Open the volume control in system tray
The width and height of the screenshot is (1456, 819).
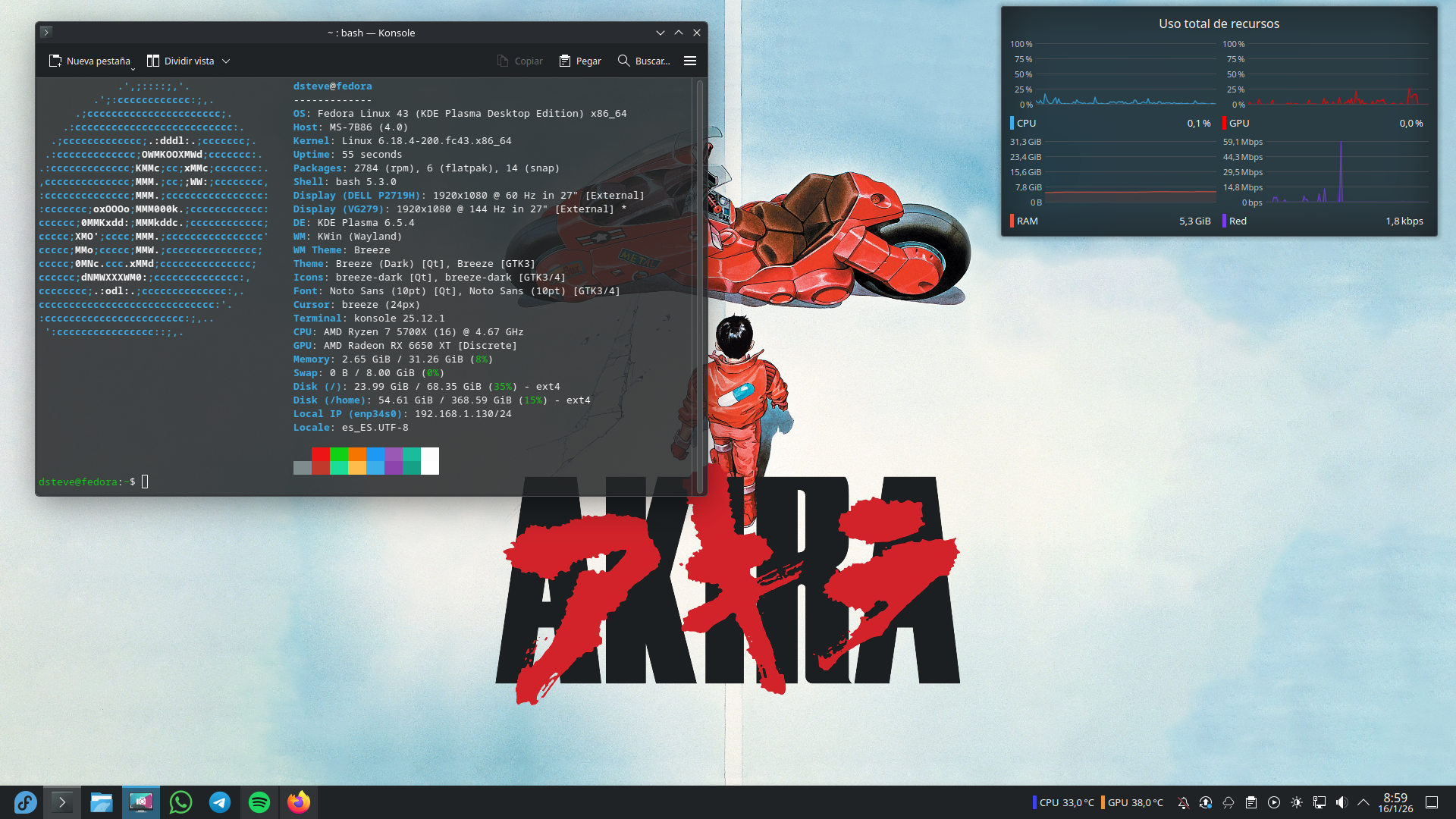[1341, 802]
